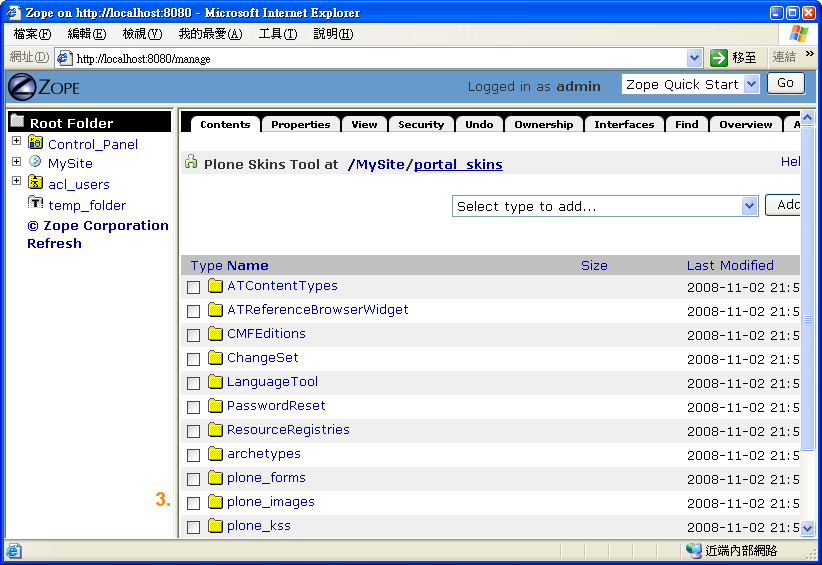The height and width of the screenshot is (565, 822).
Task: Click the ChangeSet folder icon
Action: pyautogui.click(x=215, y=357)
